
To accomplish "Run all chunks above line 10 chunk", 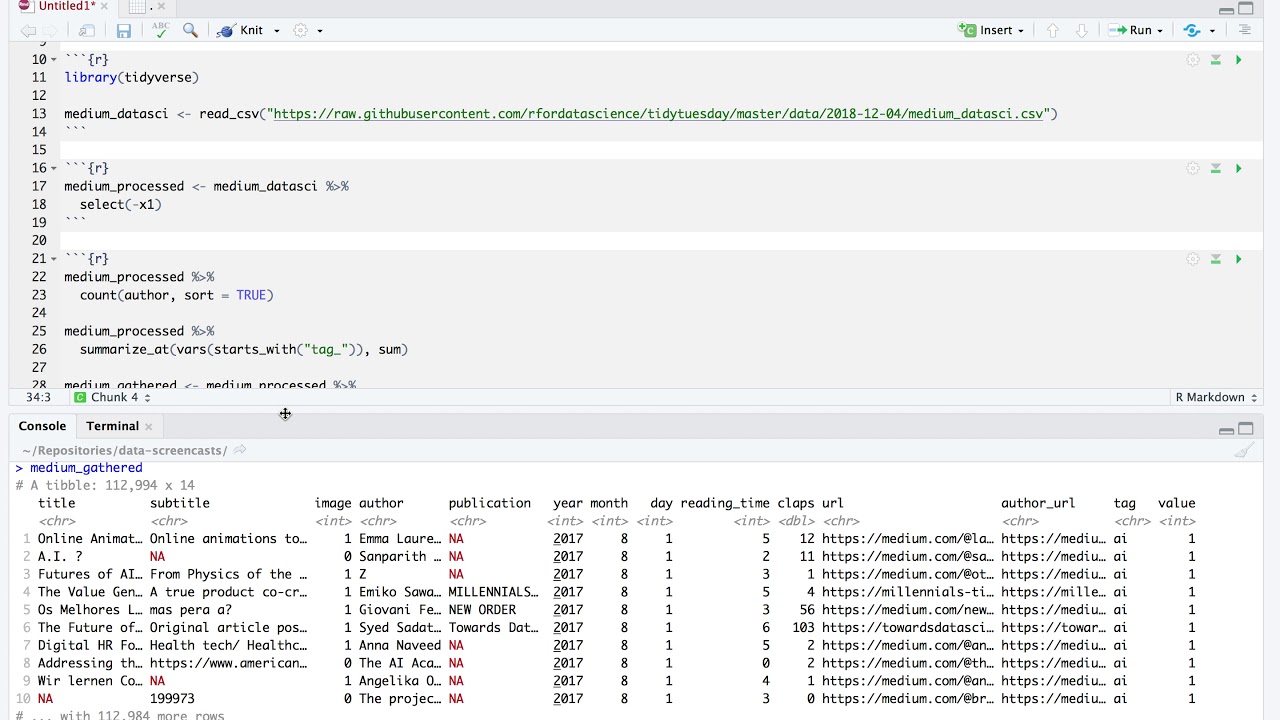I will click(x=1216, y=60).
